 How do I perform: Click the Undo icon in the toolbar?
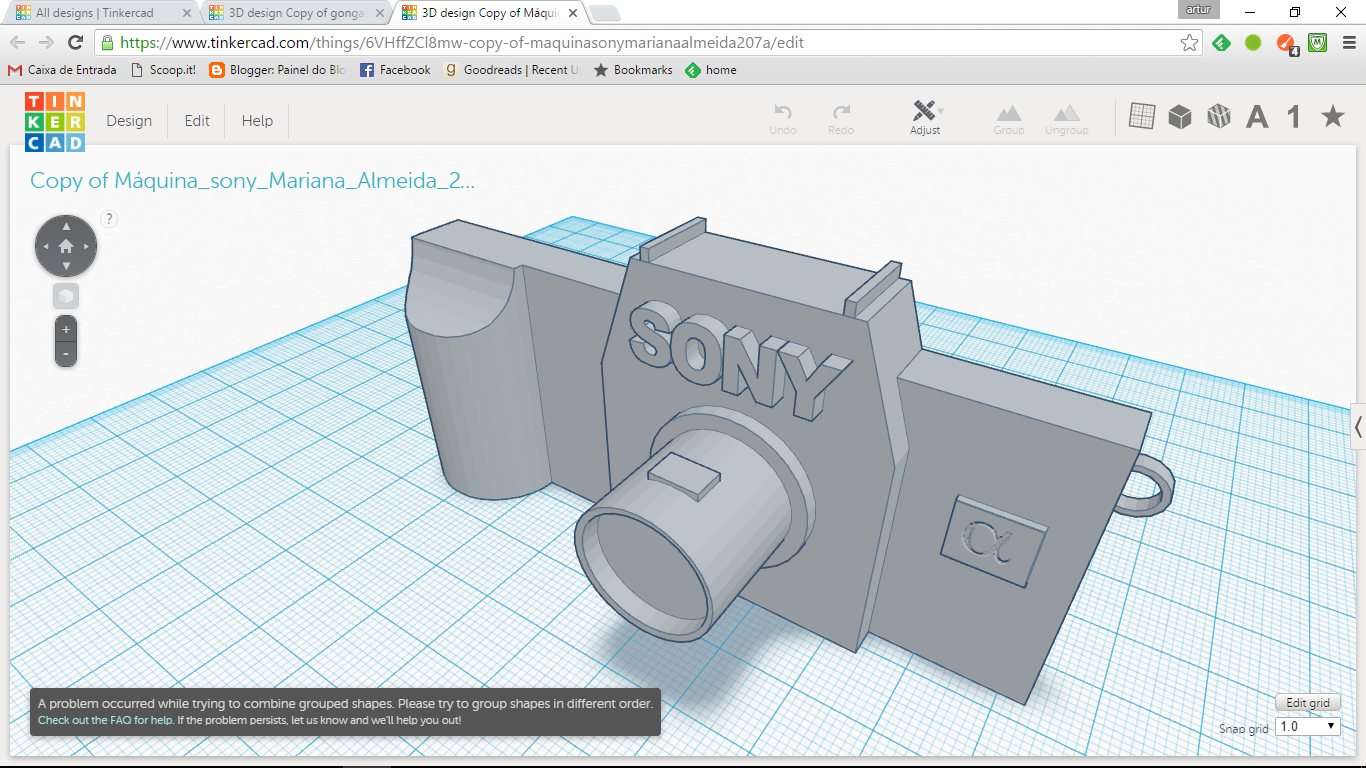tap(783, 116)
